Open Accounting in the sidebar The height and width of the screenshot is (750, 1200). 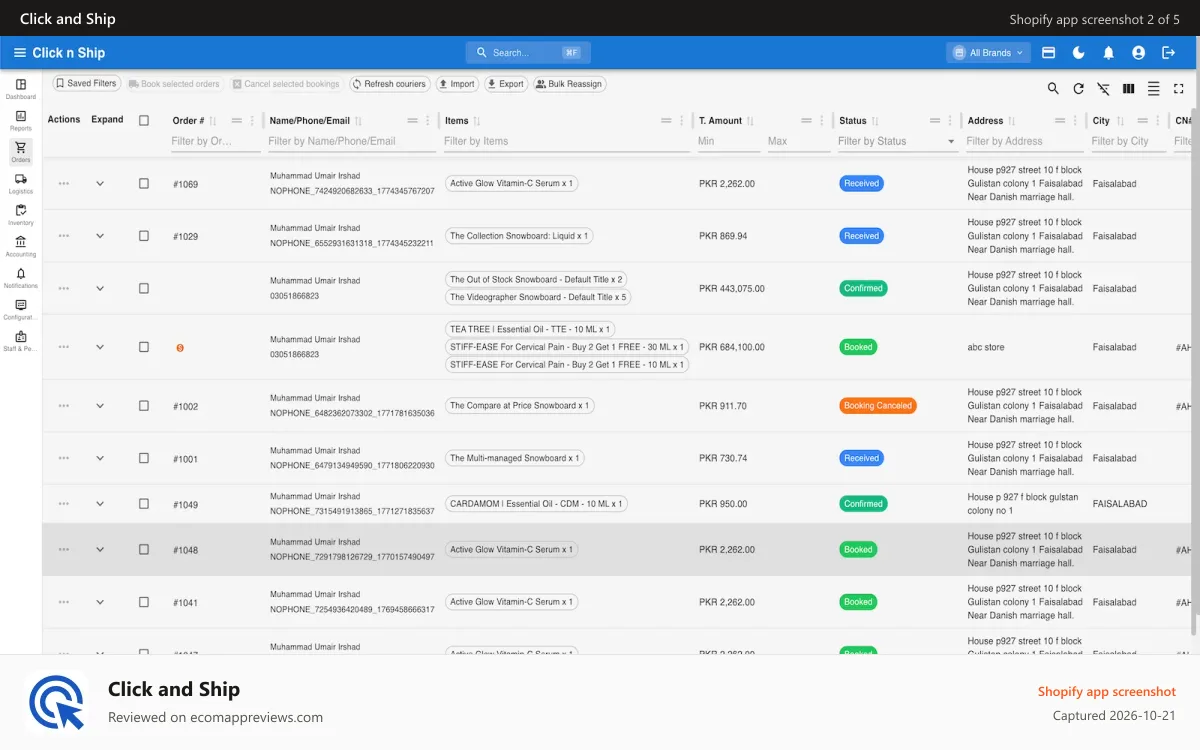(x=21, y=247)
